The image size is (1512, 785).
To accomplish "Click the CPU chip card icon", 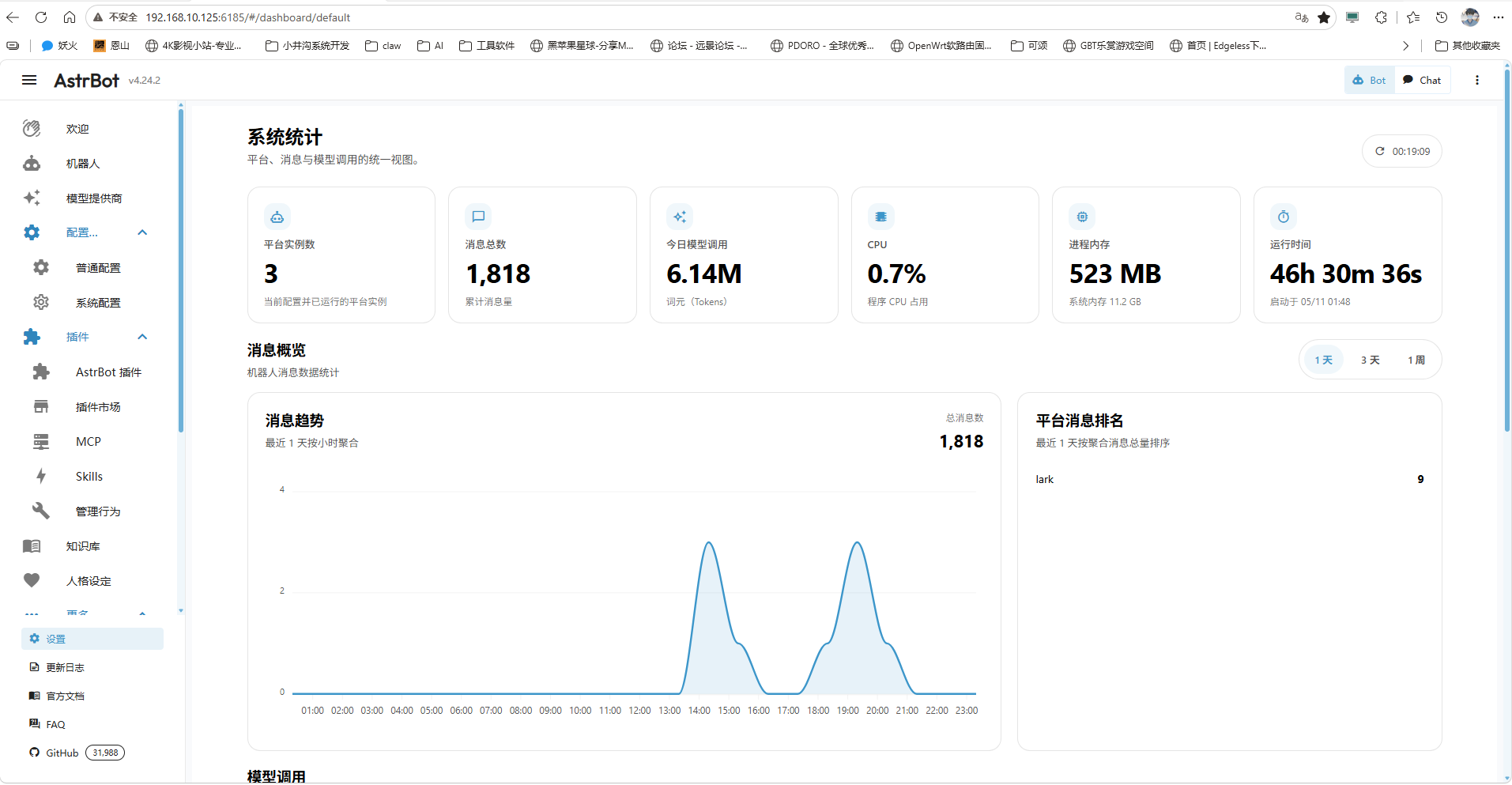I will tap(880, 217).
